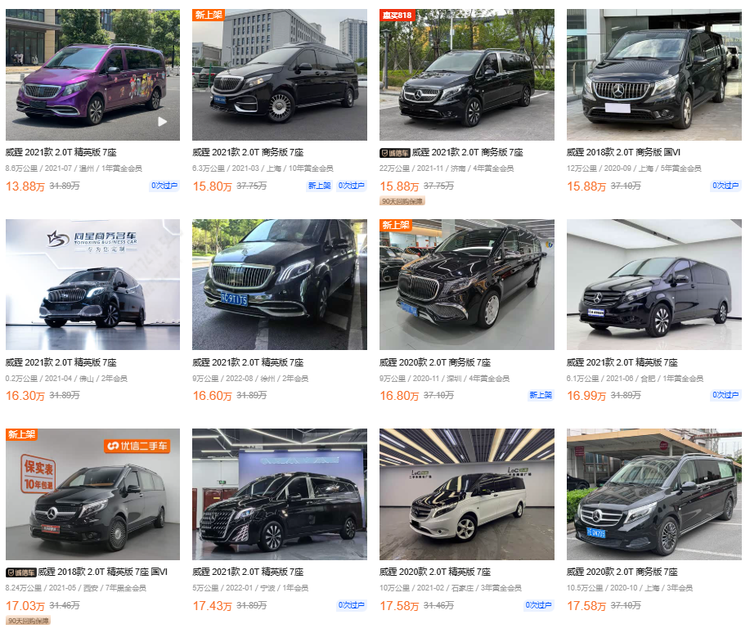Click the 90天回购保障 tag under the 15.88万 price
The image size is (750, 633).
click(x=402, y=201)
